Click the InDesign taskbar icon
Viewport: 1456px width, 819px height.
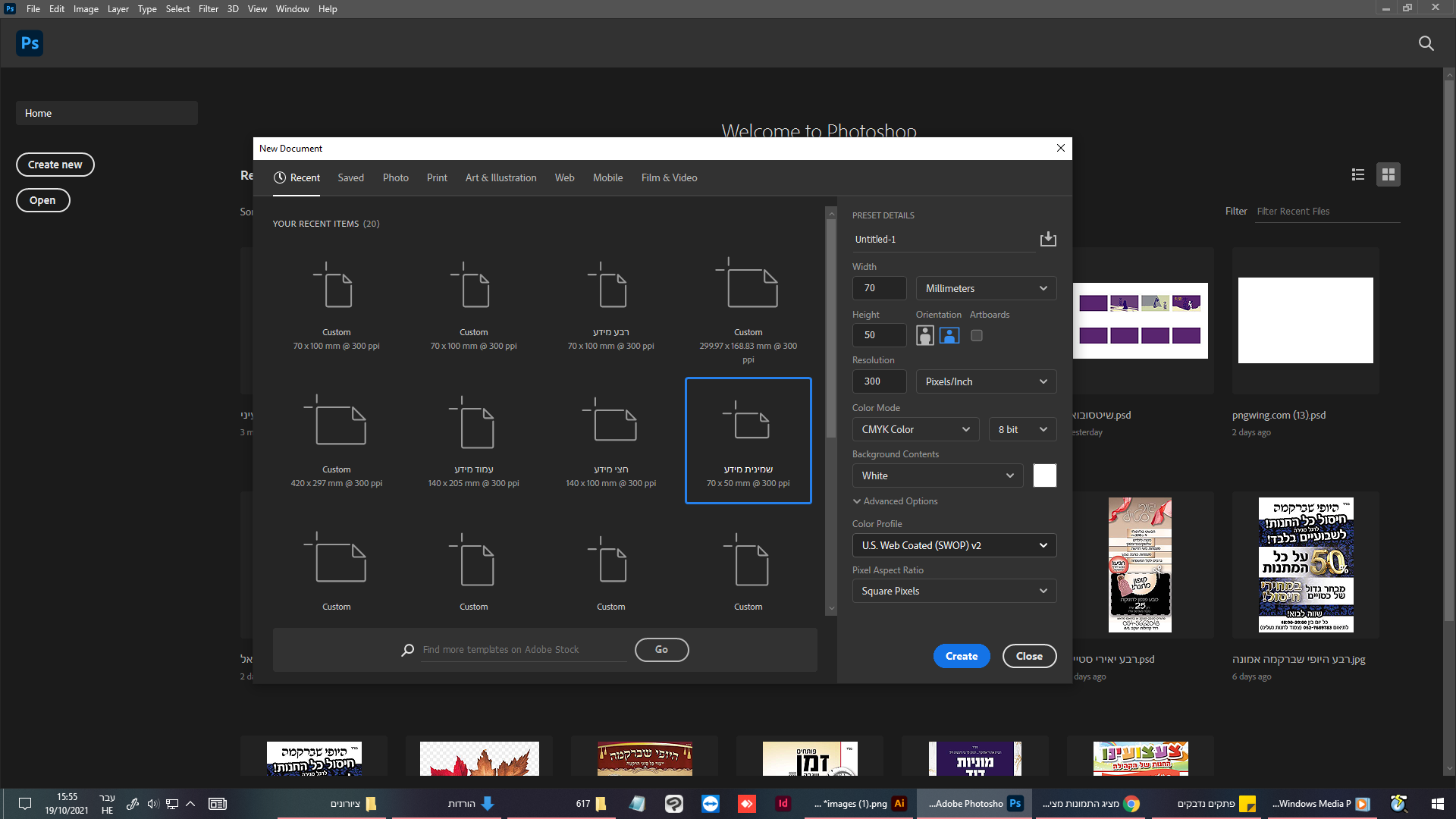(783, 804)
